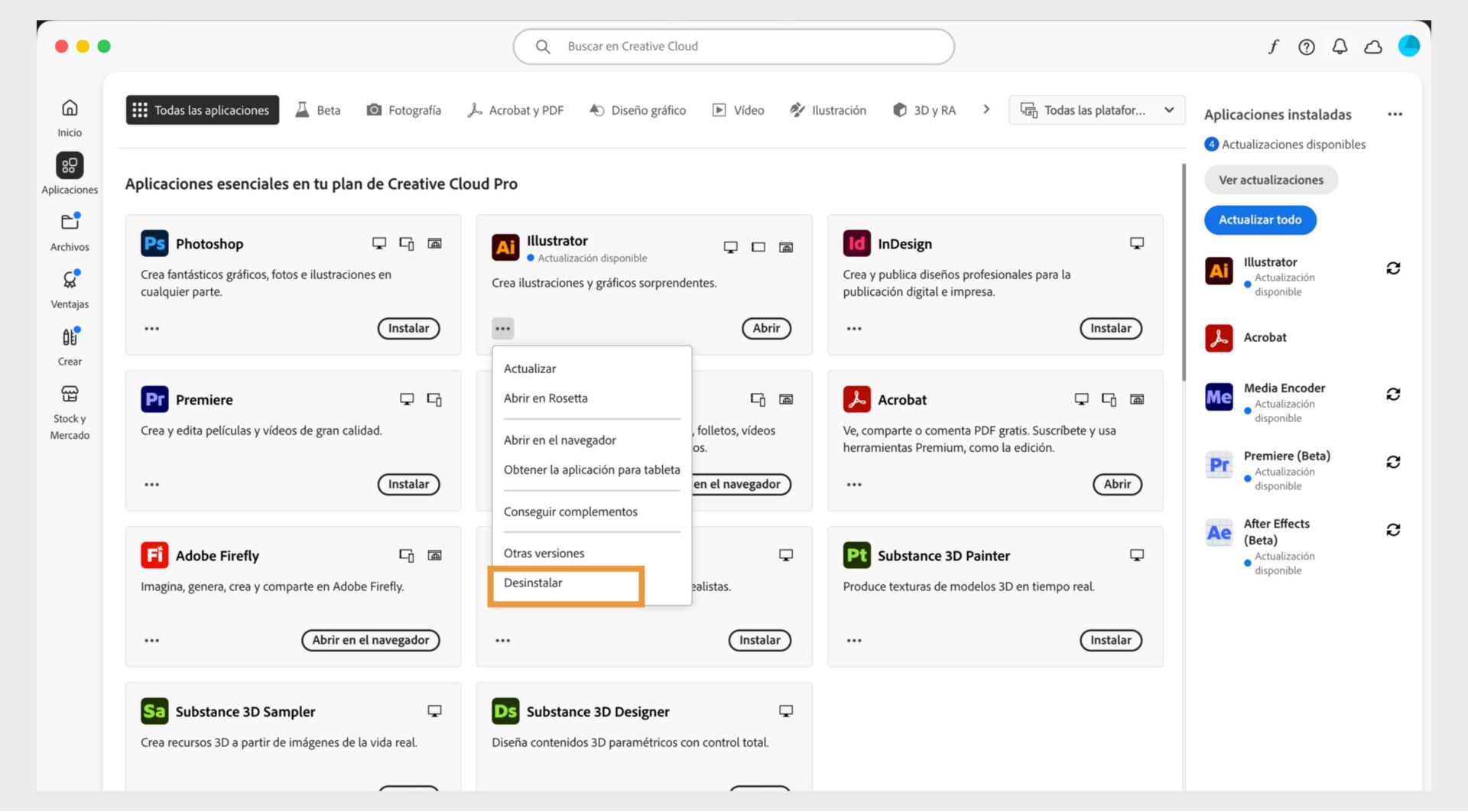Click the Photoshop app icon
The image size is (1468, 812).
154,243
